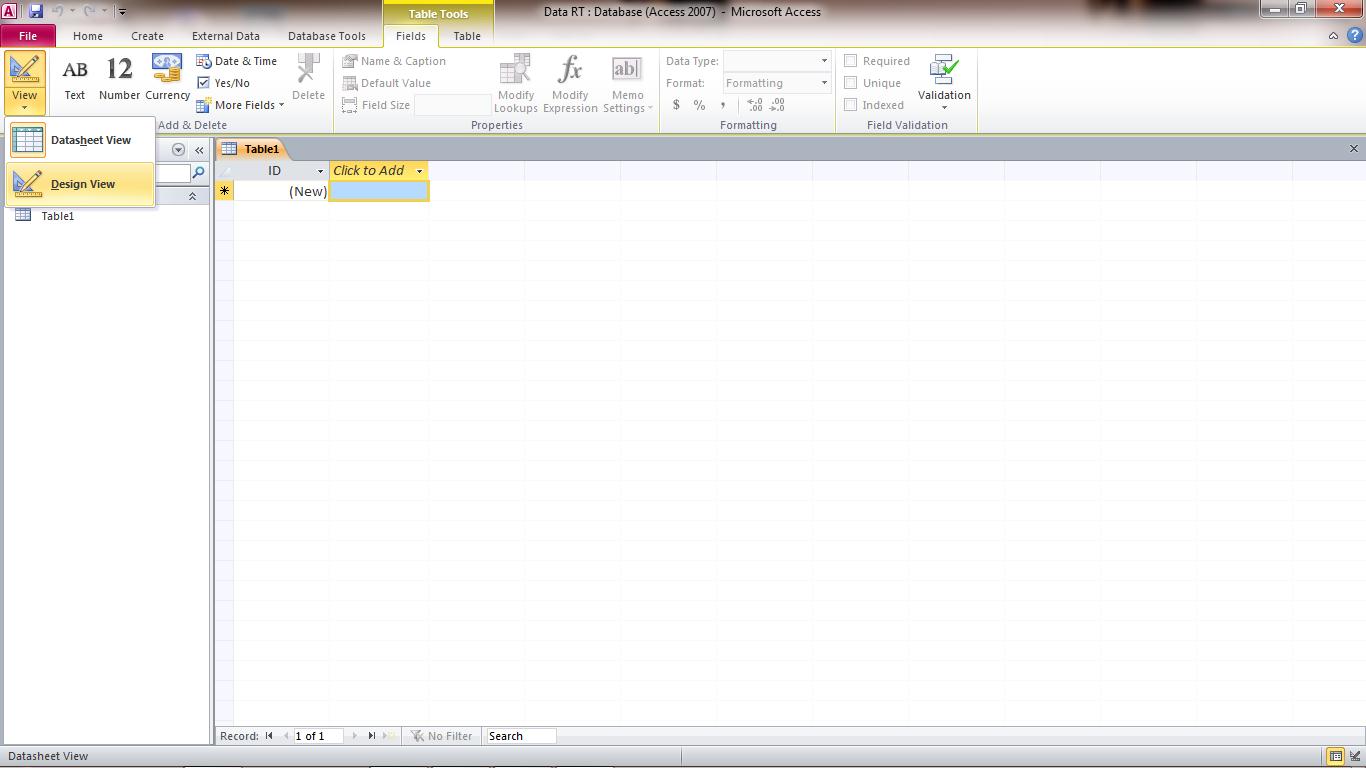The width and height of the screenshot is (1366, 768).
Task: Click the record Search box
Action: [x=521, y=736]
